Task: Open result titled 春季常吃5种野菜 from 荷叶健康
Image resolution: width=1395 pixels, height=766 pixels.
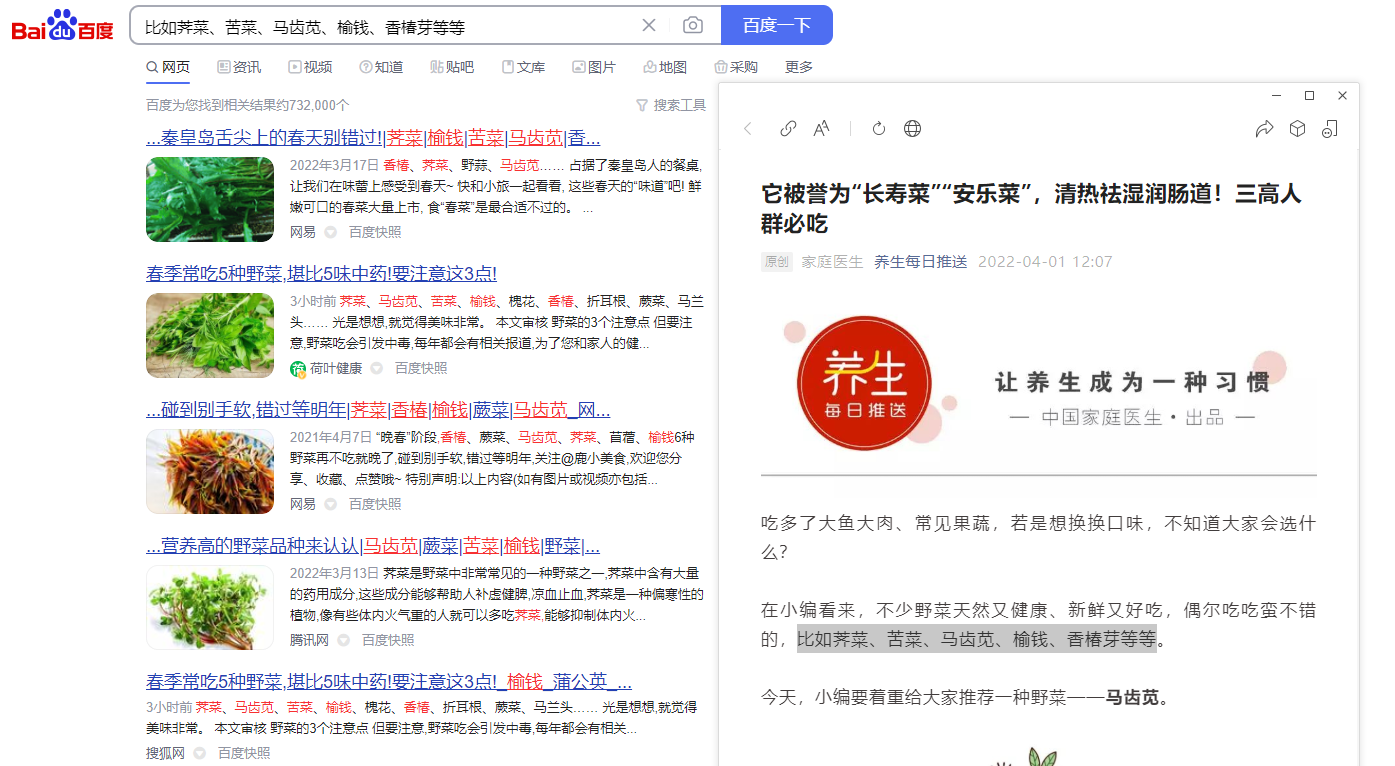Action: 321,274
